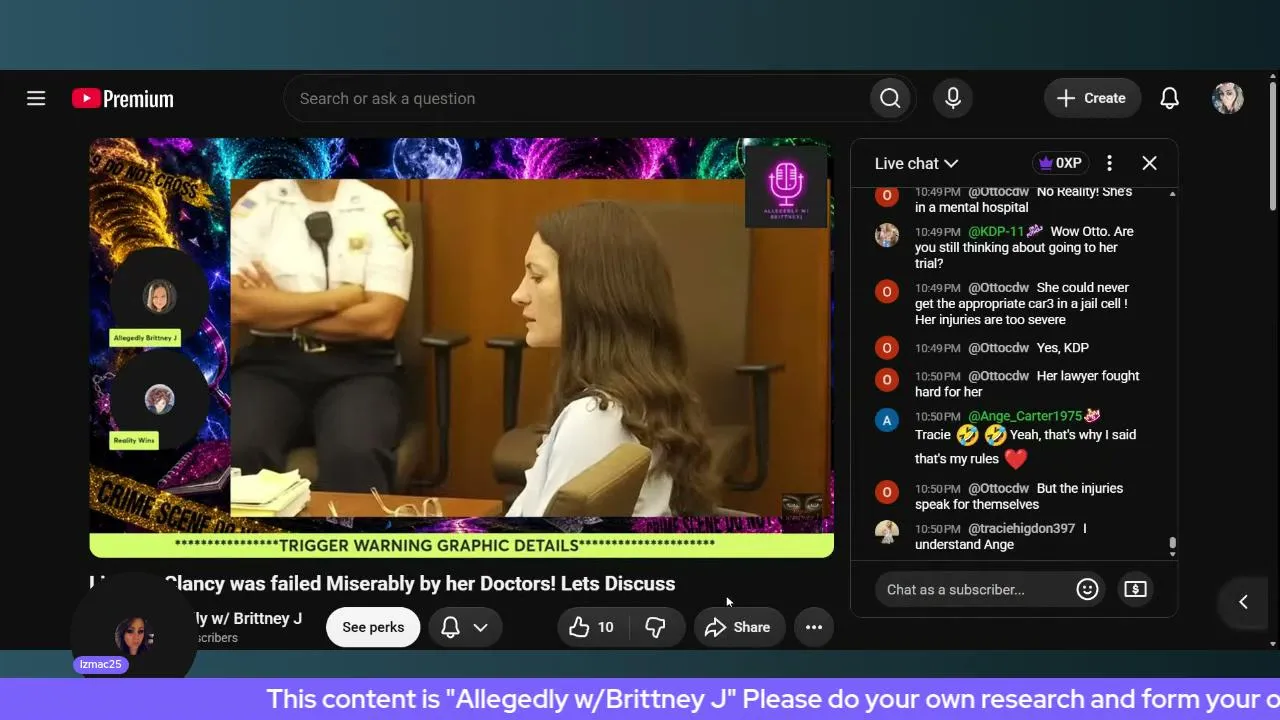The width and height of the screenshot is (1280, 720).
Task: Click @Ottocdw name on "Yes, KDP" message
Action: pos(998,348)
